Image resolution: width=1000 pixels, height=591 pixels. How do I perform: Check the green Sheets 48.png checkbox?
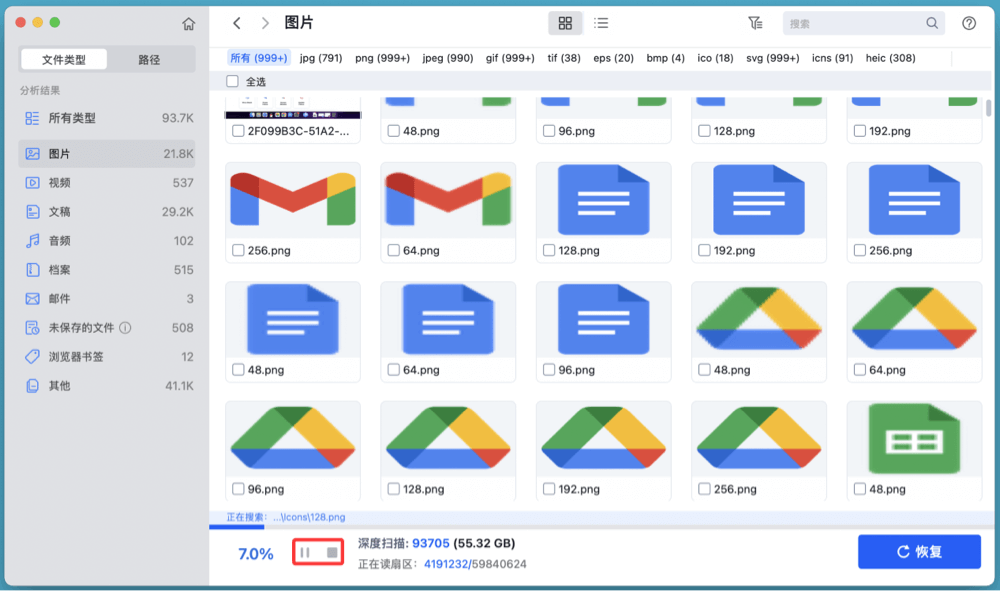point(860,488)
